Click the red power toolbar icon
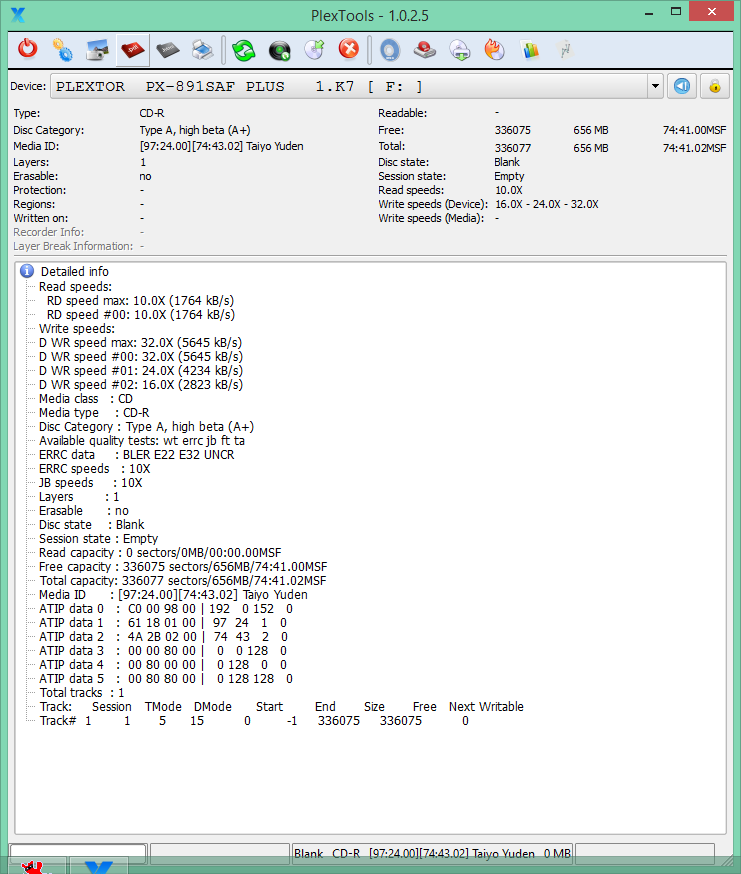Image resolution: width=741 pixels, height=874 pixels. click(27, 50)
